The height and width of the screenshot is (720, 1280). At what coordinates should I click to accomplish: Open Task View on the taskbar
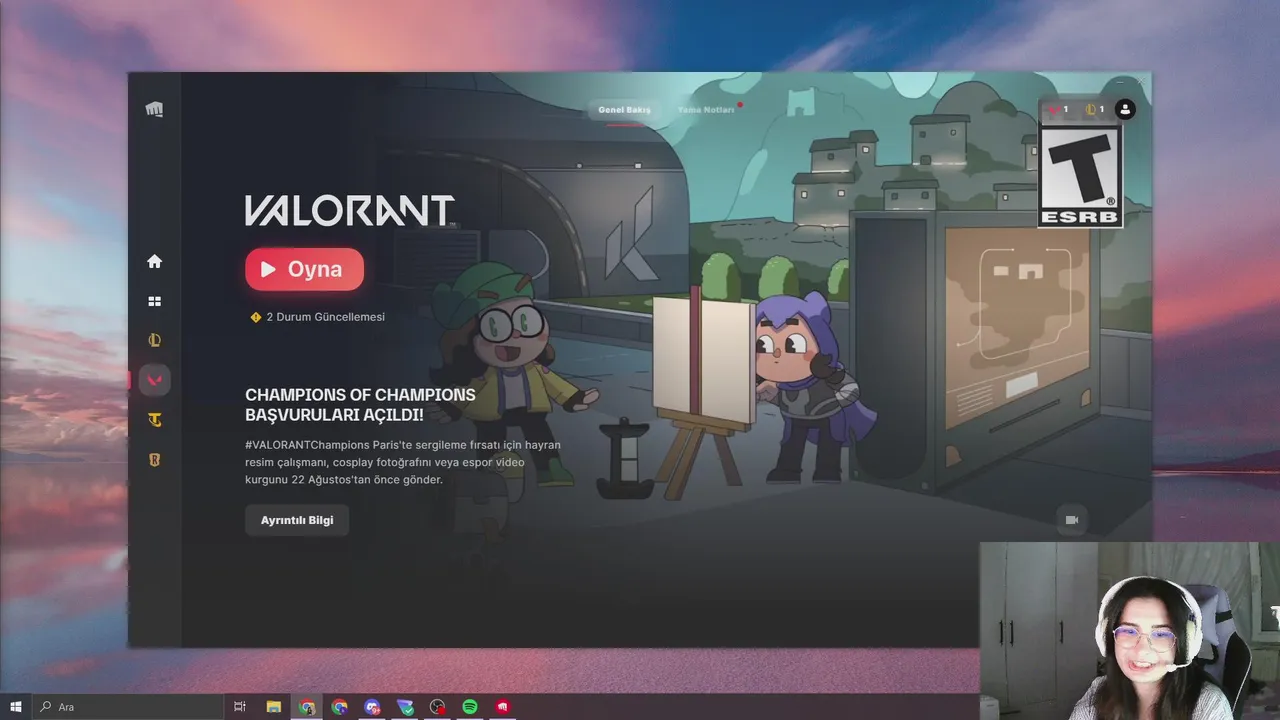(x=240, y=707)
